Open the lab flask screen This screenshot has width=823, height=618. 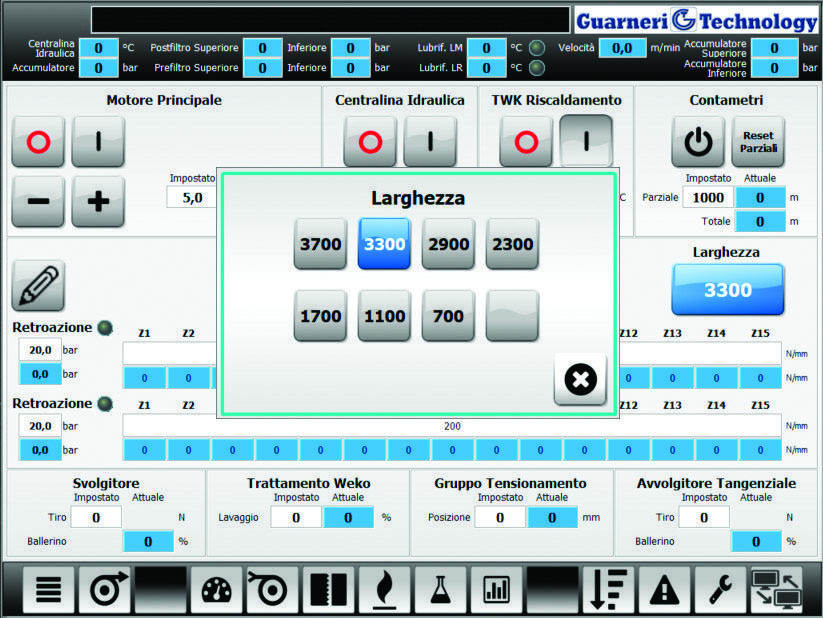coord(442,589)
